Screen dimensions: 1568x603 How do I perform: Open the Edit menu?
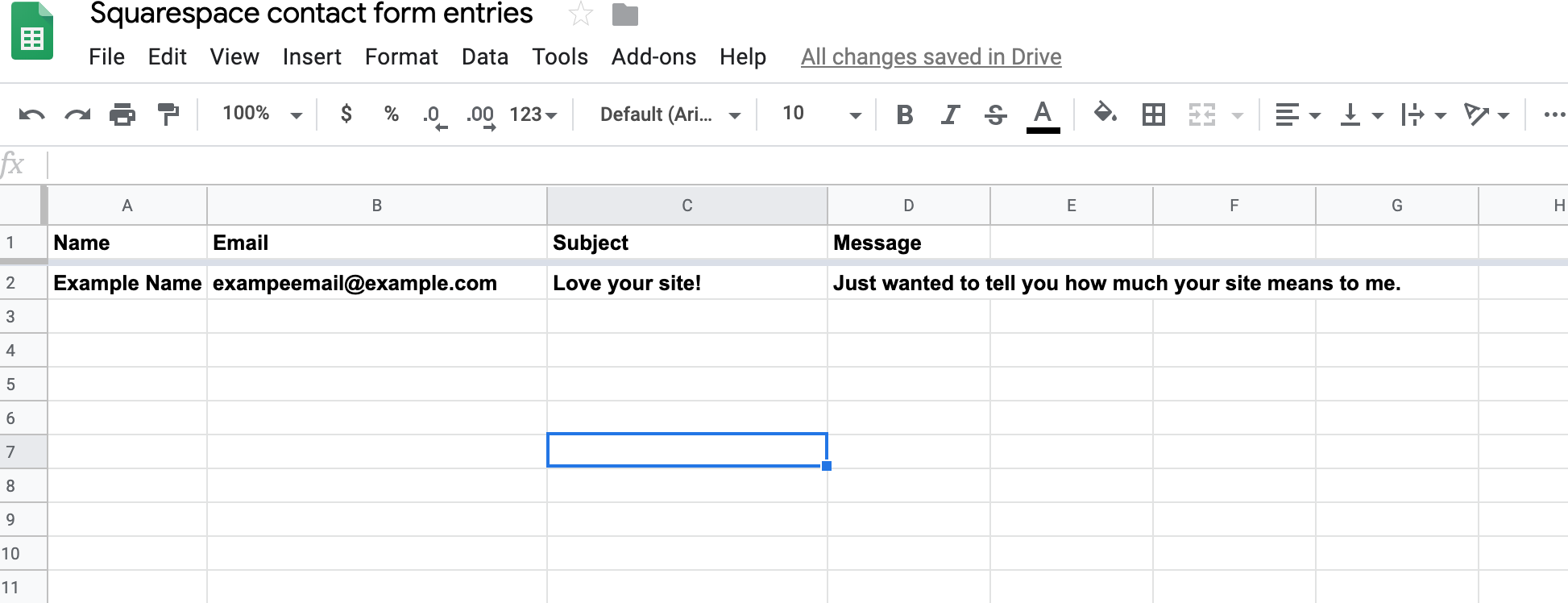tap(167, 56)
